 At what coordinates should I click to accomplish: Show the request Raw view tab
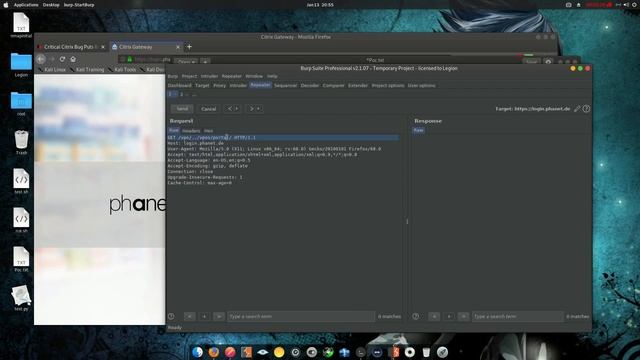173,130
